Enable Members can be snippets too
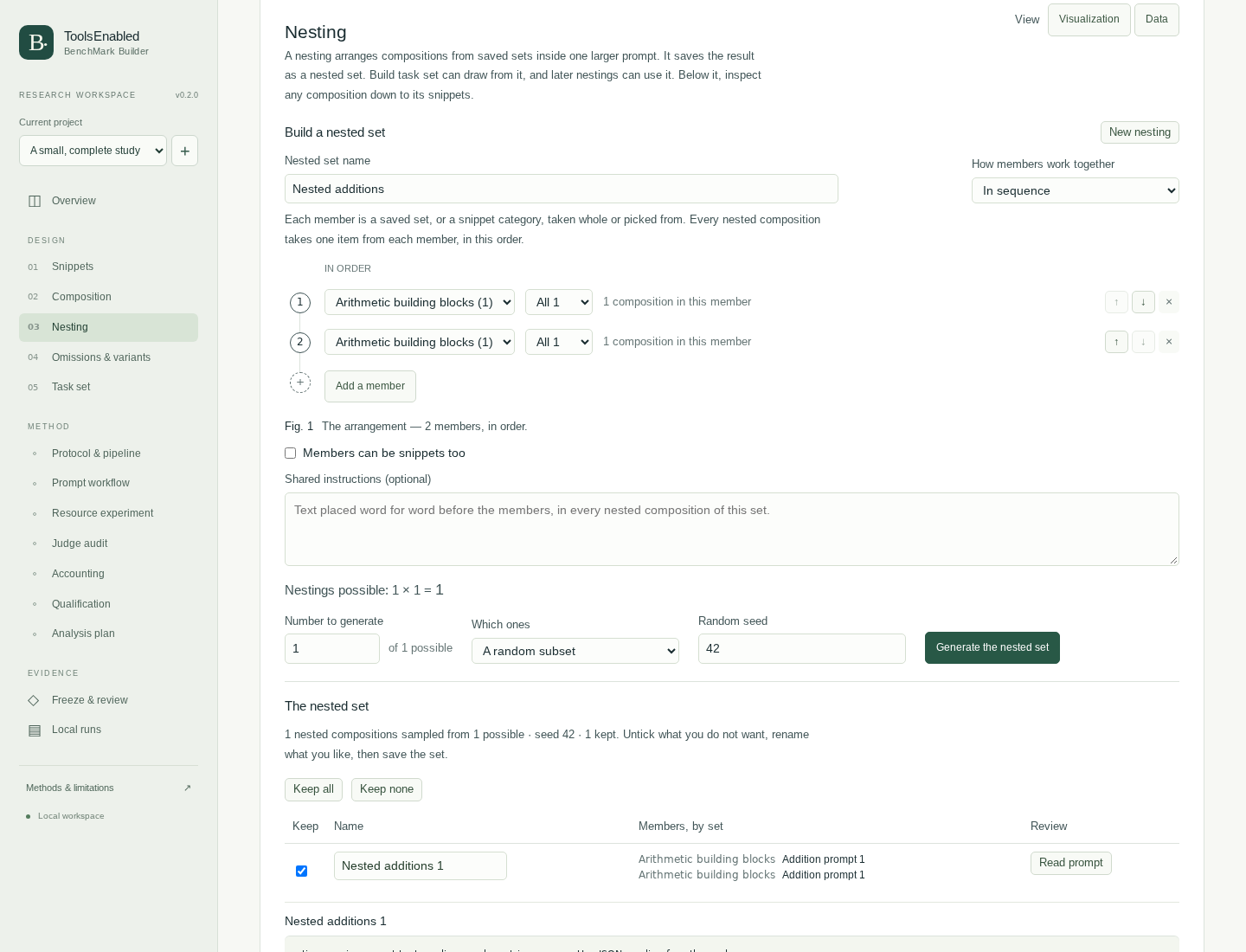Image resolution: width=1246 pixels, height=952 pixels. [x=291, y=453]
